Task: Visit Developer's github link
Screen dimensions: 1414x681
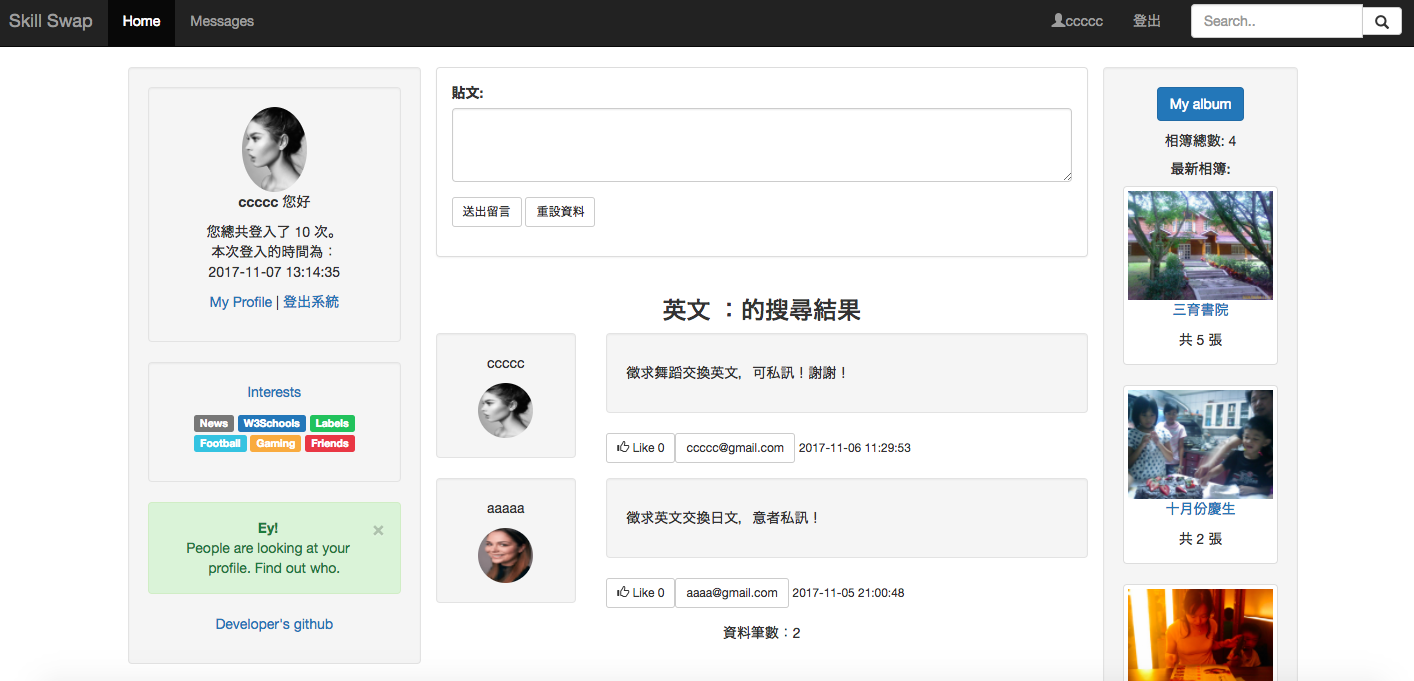Action: pyautogui.click(x=274, y=624)
